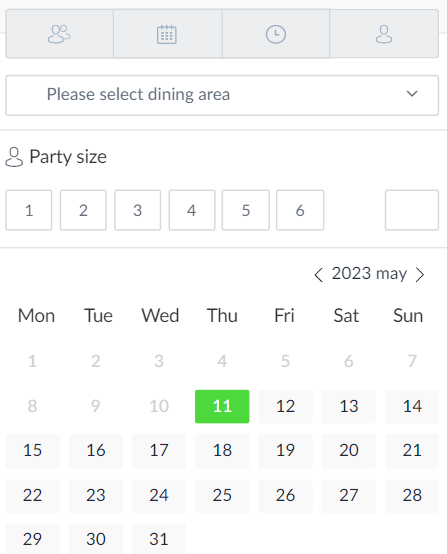Select Friday 12 on the calendar
The image size is (447, 554).
286,406
